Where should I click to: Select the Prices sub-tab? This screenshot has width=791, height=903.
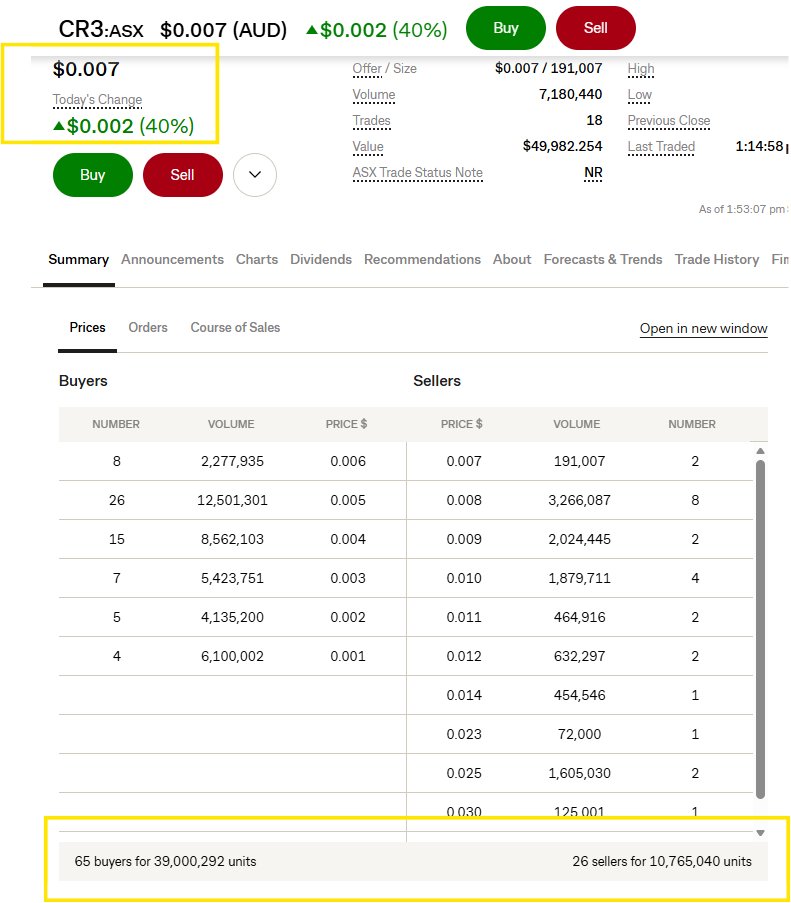tap(88, 328)
